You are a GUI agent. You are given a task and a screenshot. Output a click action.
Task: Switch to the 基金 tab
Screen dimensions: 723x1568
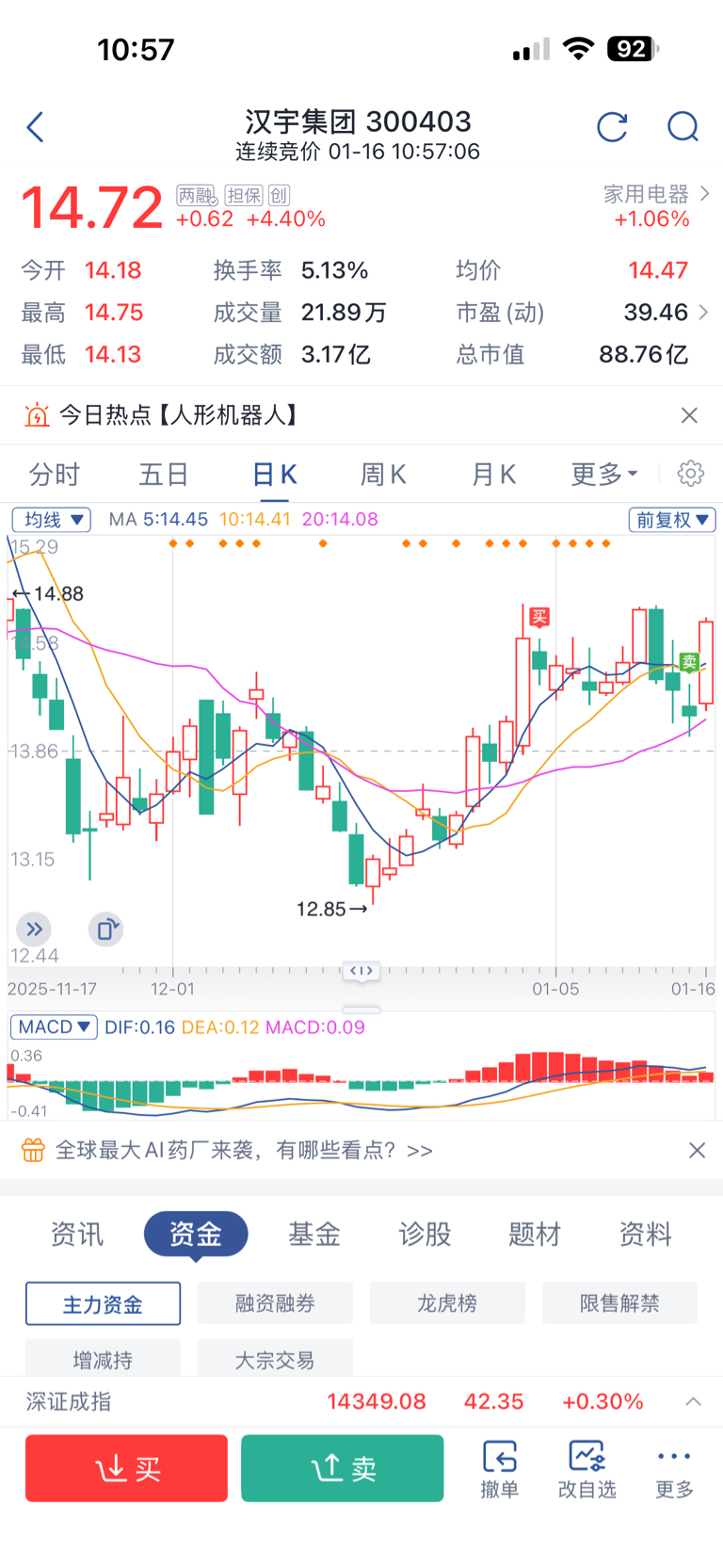[x=314, y=1234]
